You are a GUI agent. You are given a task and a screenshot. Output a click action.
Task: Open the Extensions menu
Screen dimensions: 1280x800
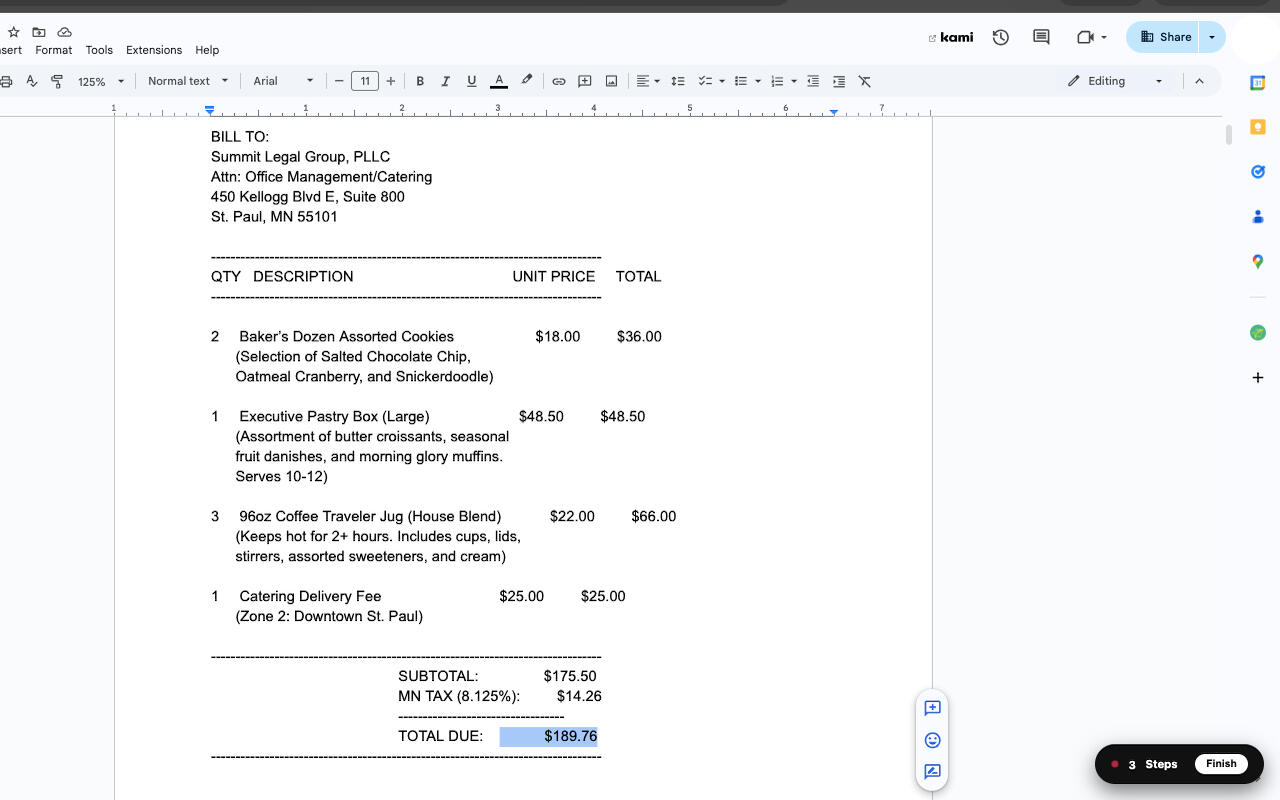154,50
